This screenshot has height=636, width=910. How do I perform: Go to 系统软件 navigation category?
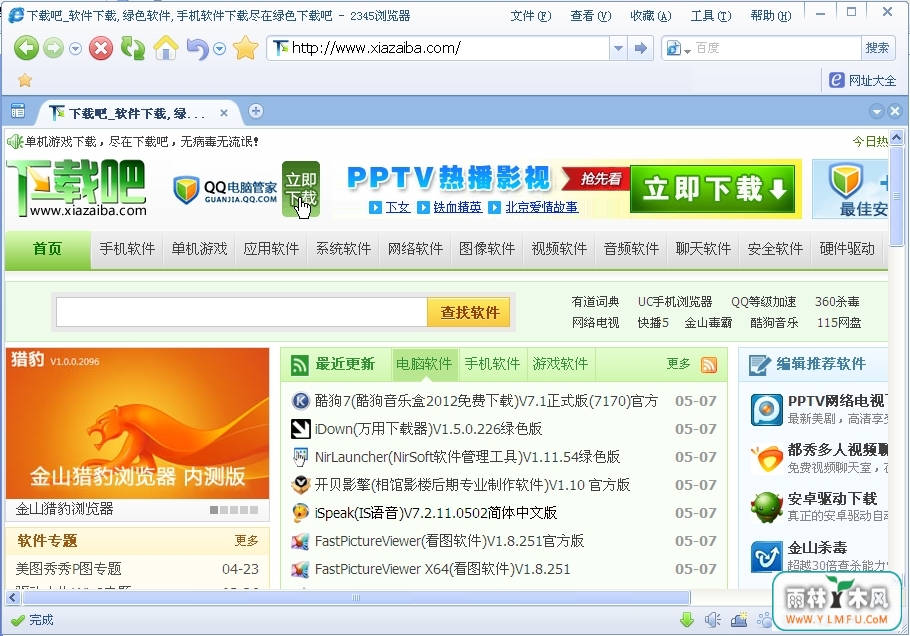pyautogui.click(x=343, y=249)
